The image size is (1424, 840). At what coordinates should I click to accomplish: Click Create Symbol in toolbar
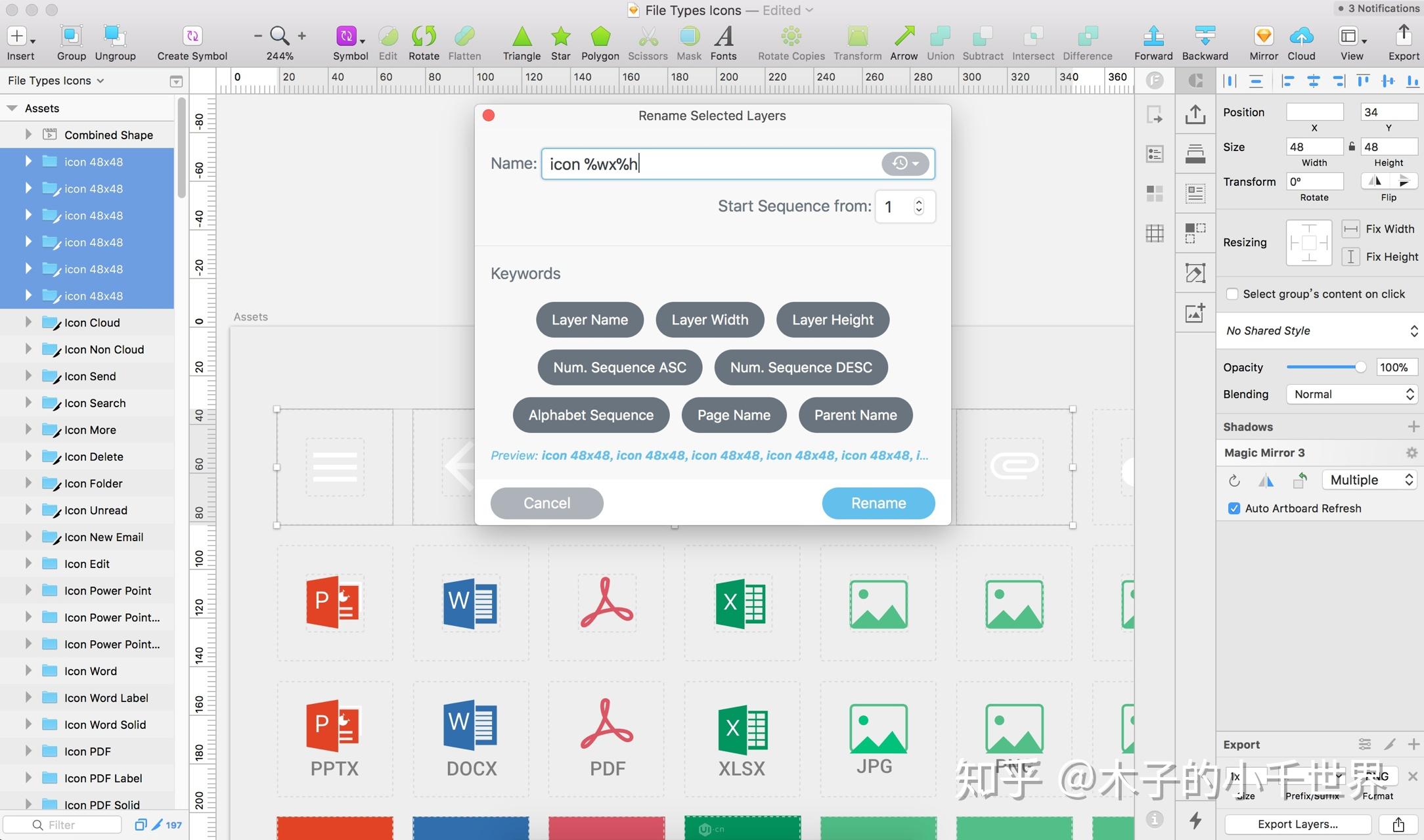[x=192, y=36]
